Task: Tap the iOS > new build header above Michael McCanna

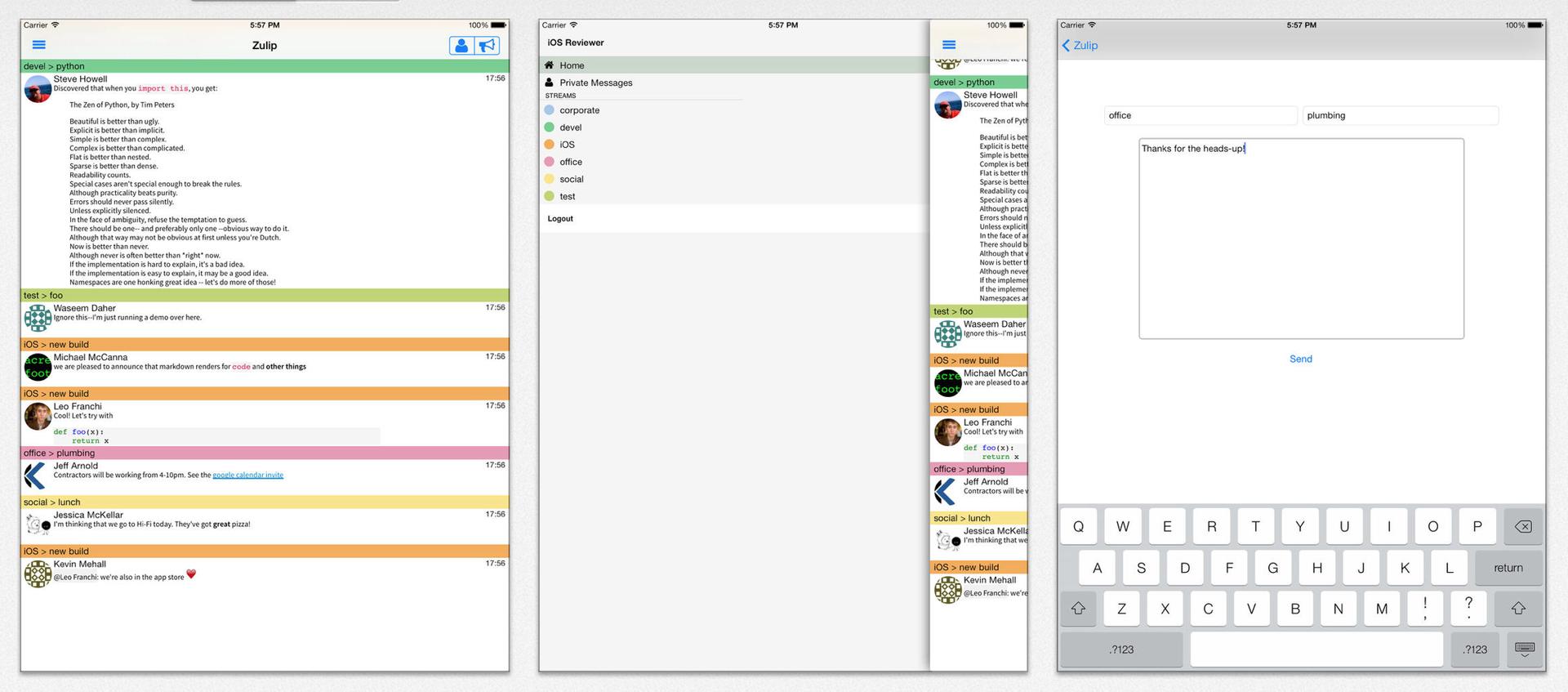Action: pyautogui.click(x=265, y=344)
